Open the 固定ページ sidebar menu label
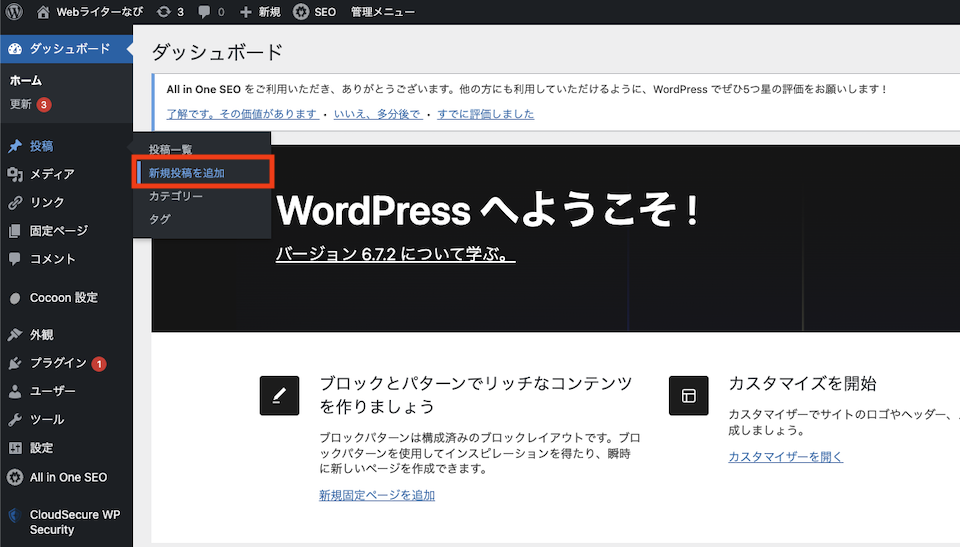The height and width of the screenshot is (547, 960). (59, 230)
